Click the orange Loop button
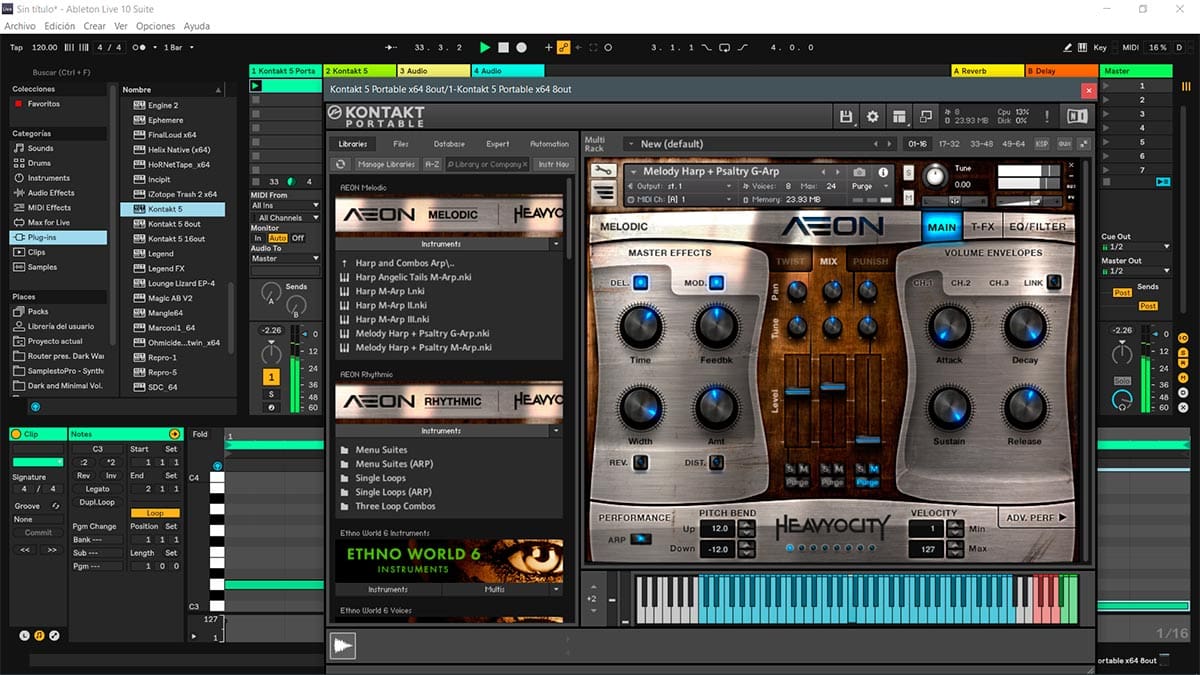 (x=155, y=513)
